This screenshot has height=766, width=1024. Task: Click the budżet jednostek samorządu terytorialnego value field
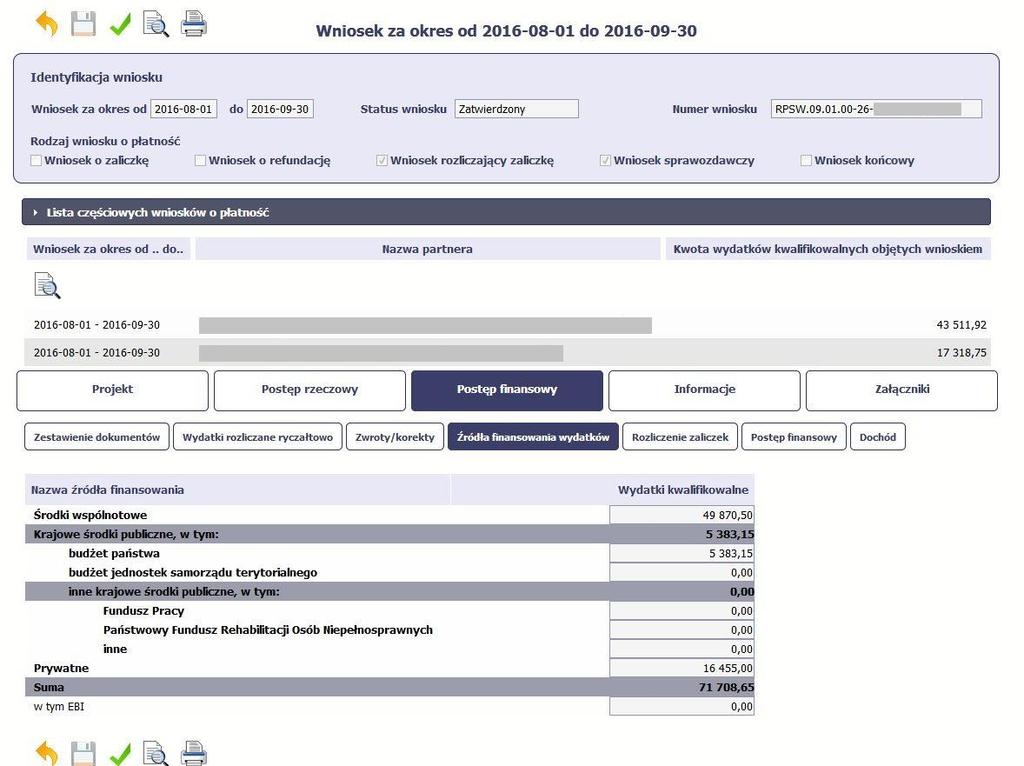682,573
